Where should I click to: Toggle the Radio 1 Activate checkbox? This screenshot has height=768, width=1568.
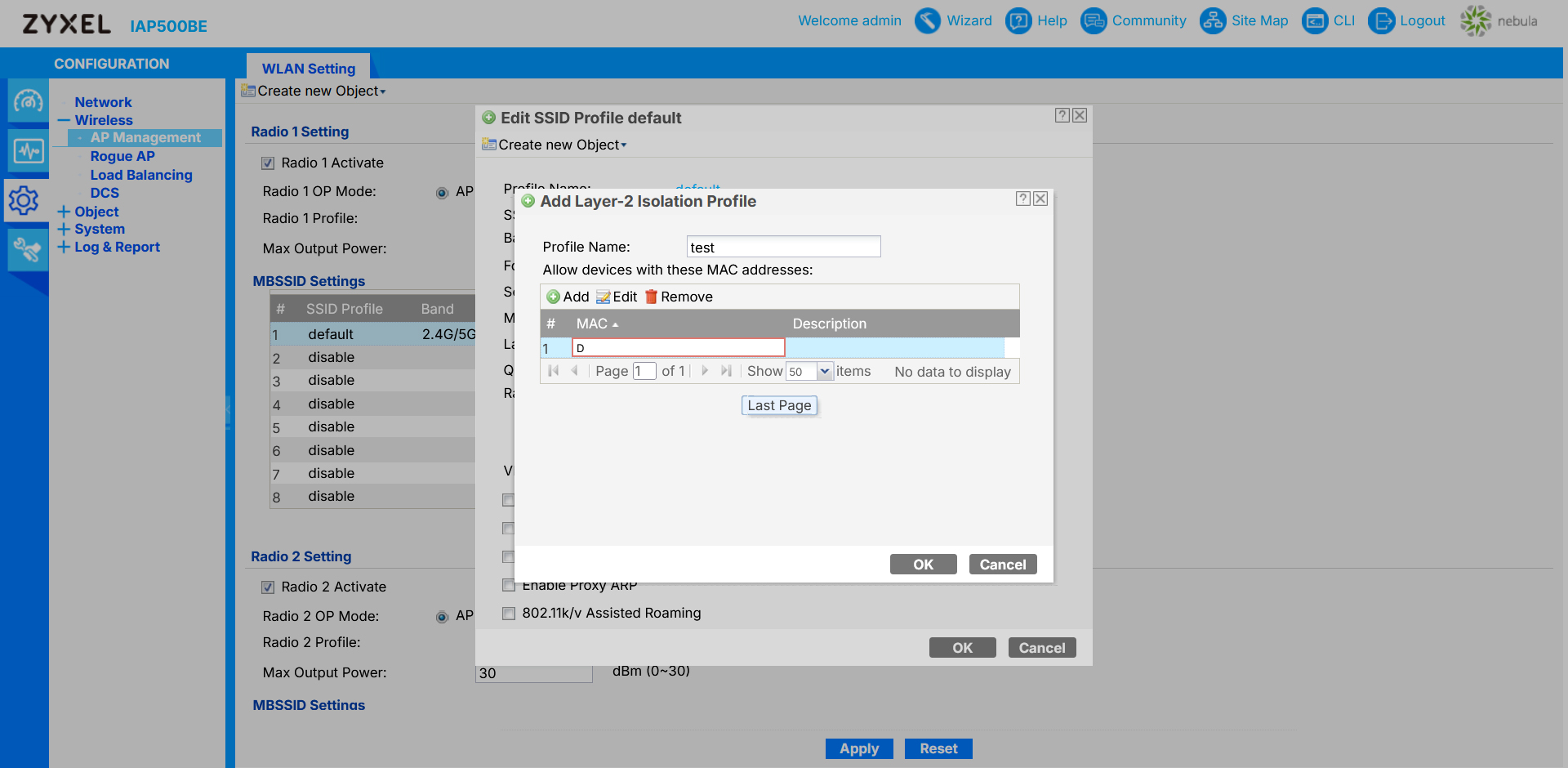tap(268, 163)
